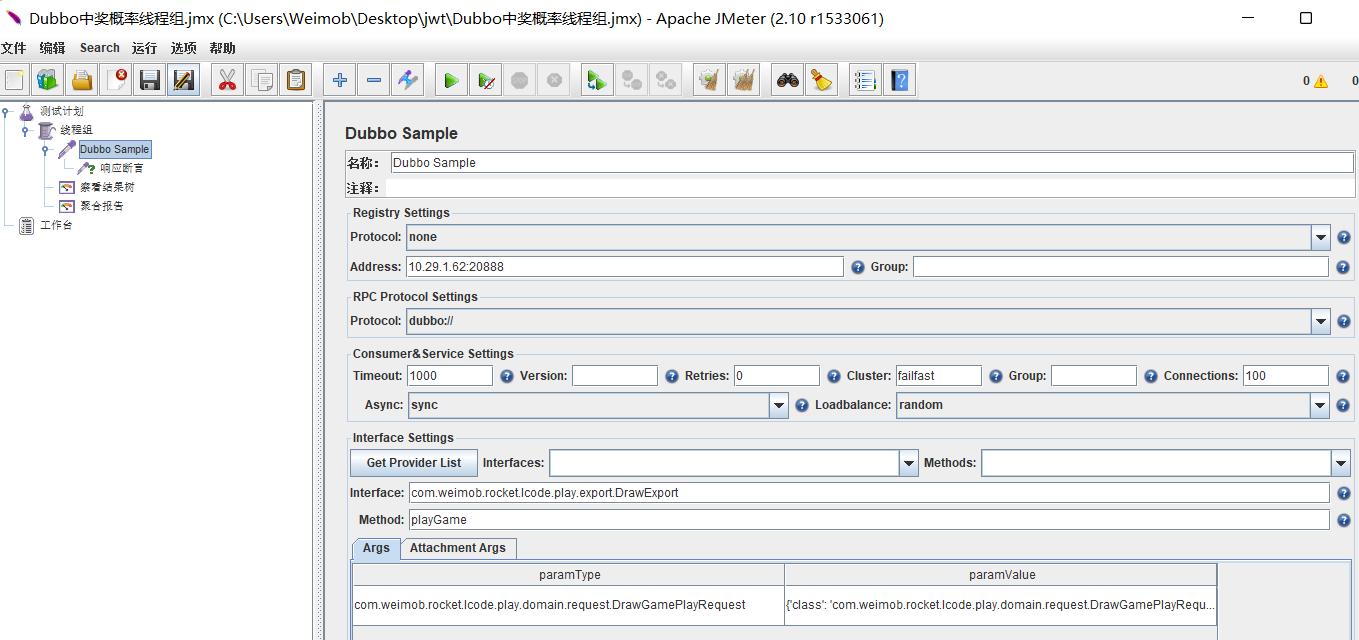Open the Templates toolbar icon
The image size is (1359, 640).
tap(47, 80)
